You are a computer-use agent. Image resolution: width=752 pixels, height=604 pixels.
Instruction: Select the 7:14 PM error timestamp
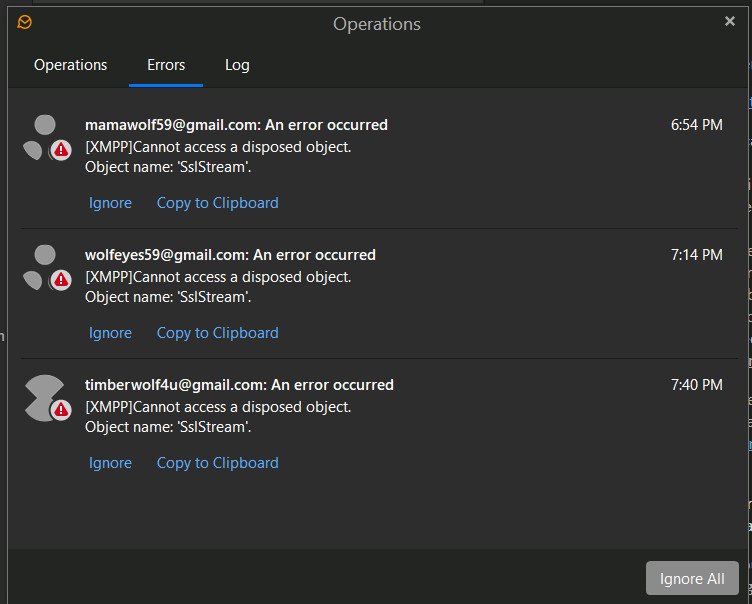tap(696, 255)
